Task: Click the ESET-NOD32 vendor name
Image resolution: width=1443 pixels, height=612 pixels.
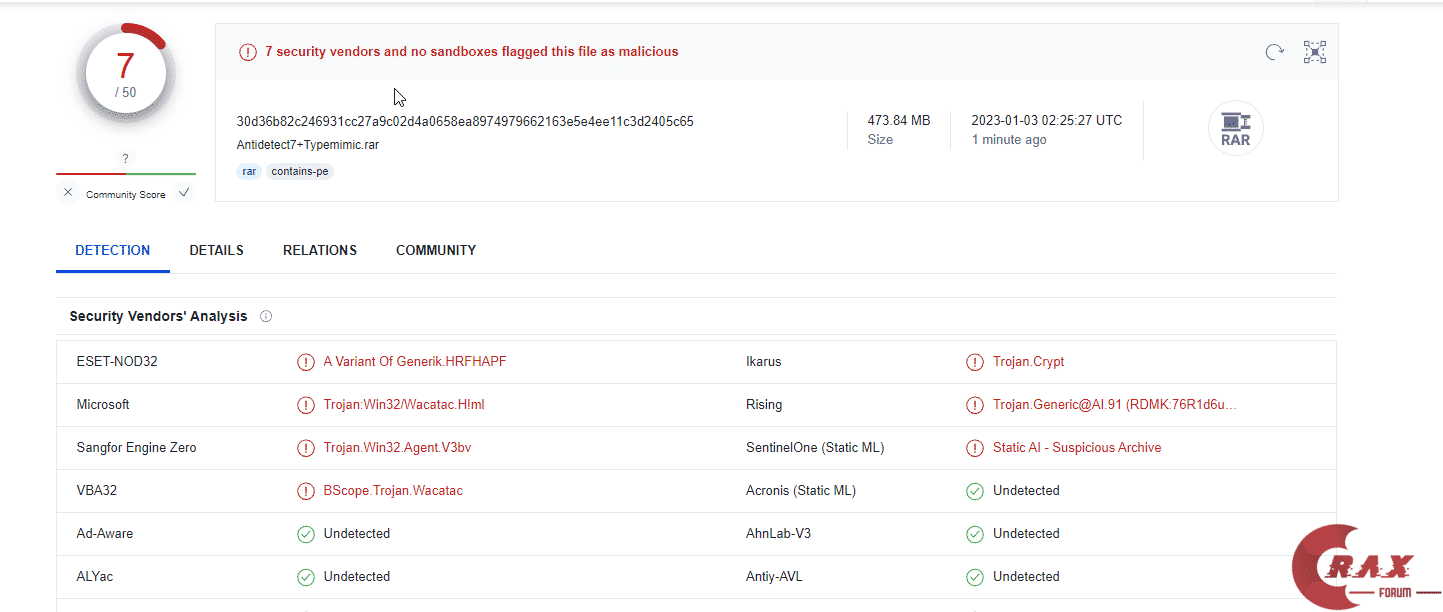Action: click(117, 361)
